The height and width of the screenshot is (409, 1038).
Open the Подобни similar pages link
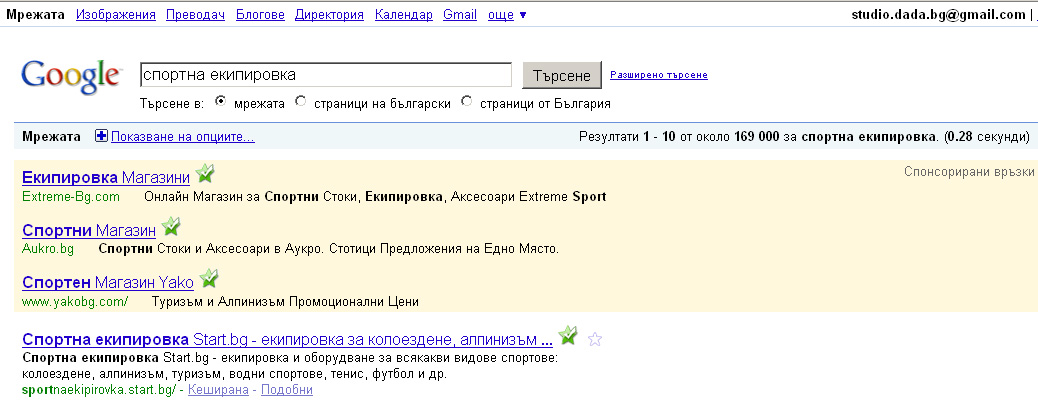pyautogui.click(x=285, y=389)
